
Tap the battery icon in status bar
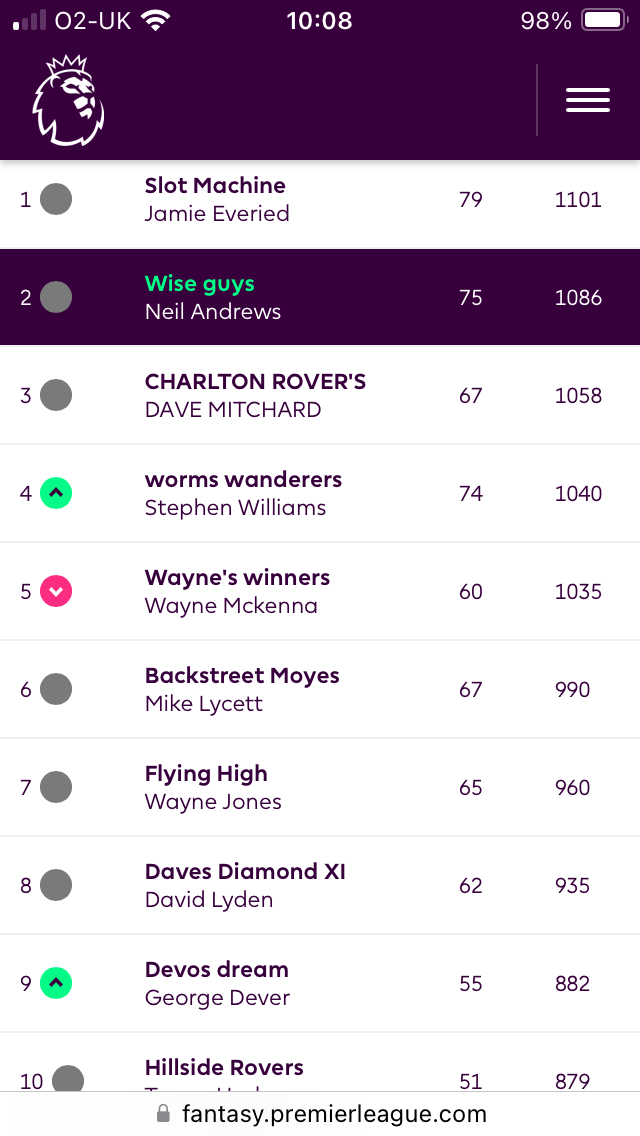[604, 20]
